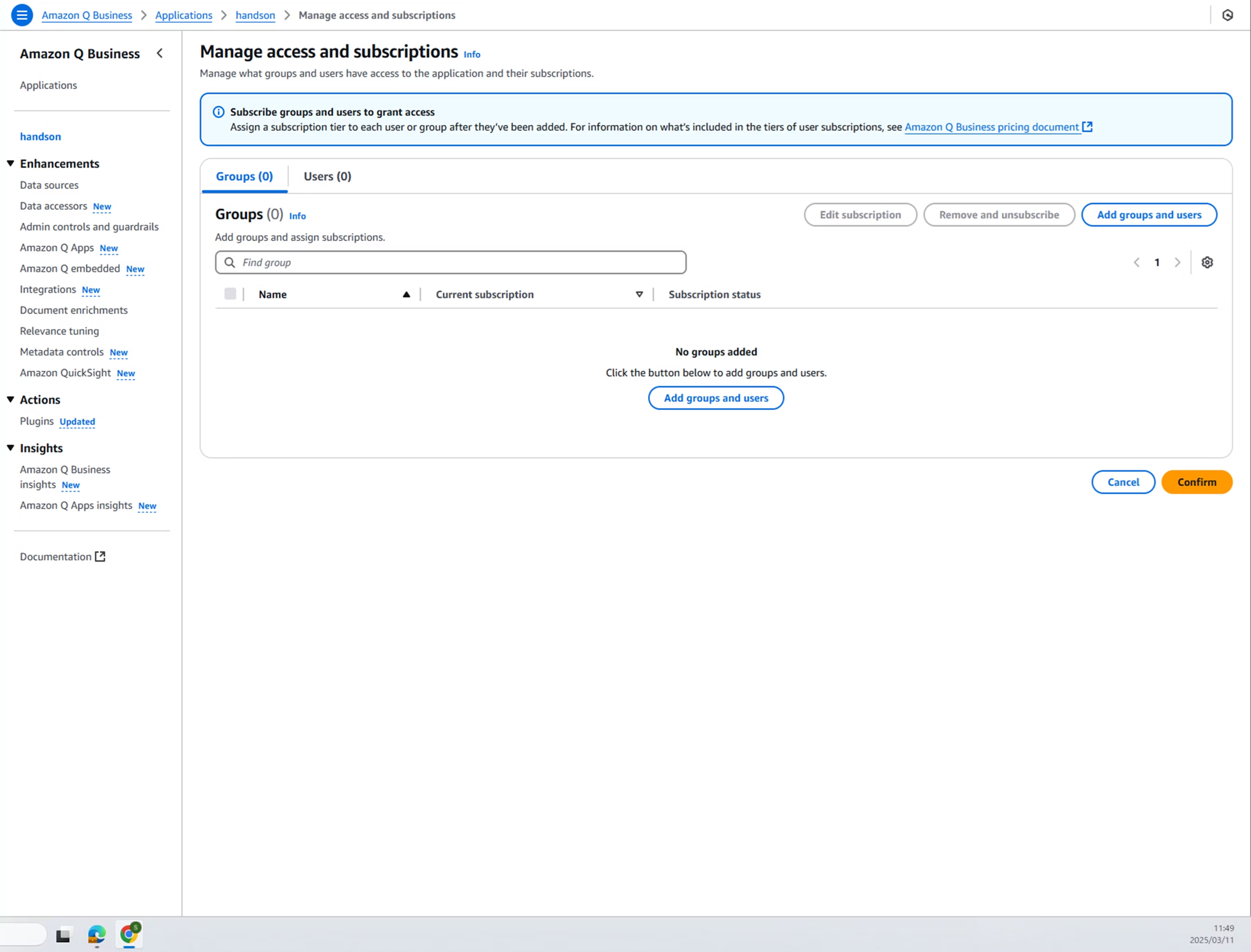Switch to the Users (0) tab
Viewport: 1251px width, 952px height.
[x=327, y=177]
